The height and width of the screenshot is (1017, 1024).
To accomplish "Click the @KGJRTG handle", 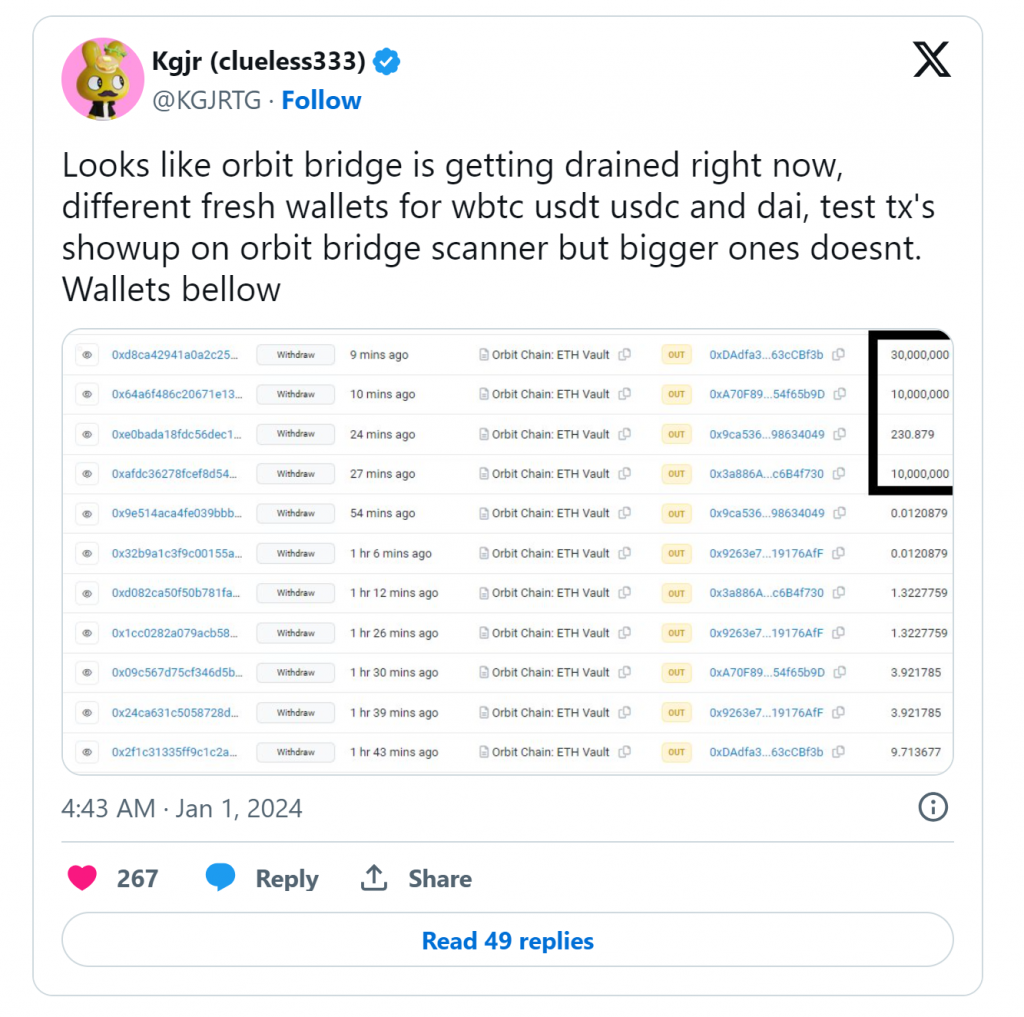I will (206, 100).
